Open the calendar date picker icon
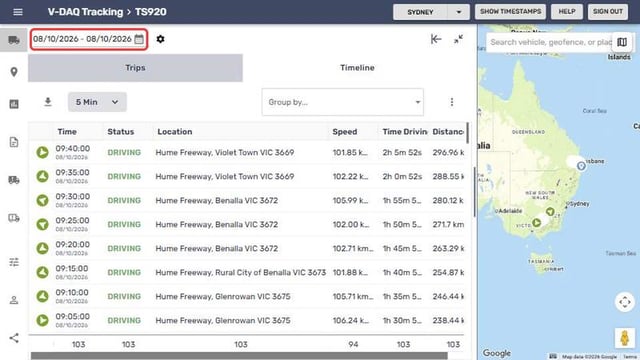The width and height of the screenshot is (640, 360). 139,39
